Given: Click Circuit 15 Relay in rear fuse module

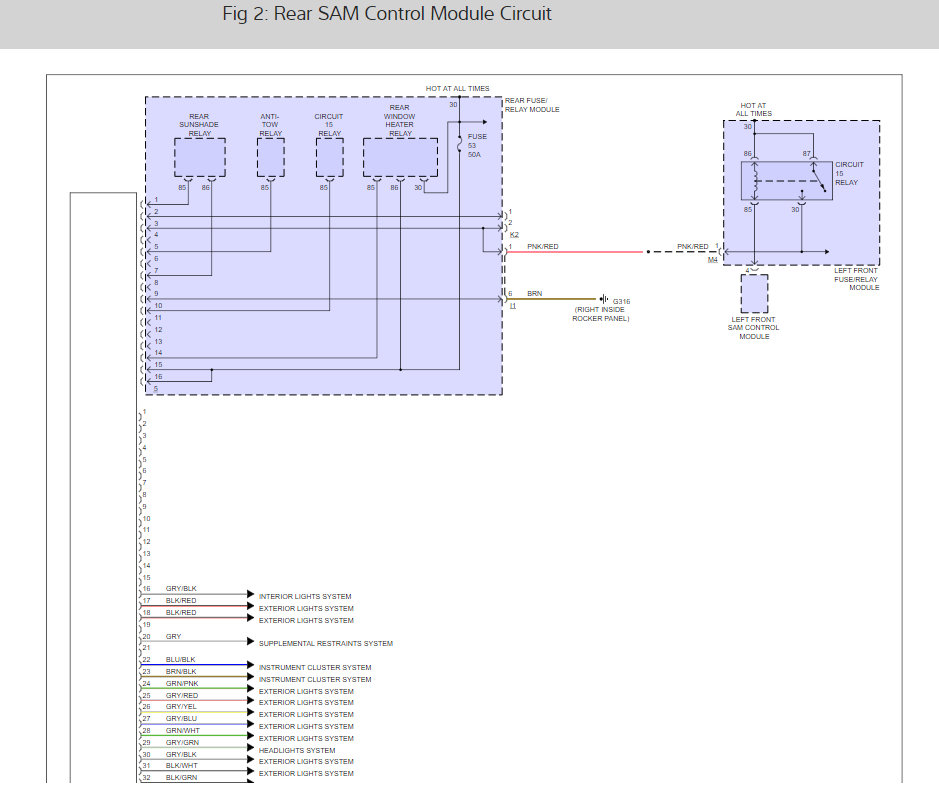Looking at the screenshot, I should click(x=329, y=158).
